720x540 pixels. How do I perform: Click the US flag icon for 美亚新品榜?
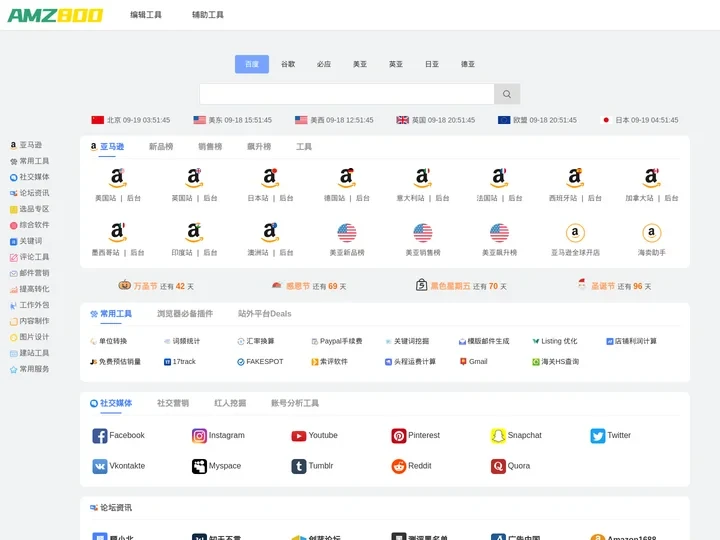click(347, 233)
